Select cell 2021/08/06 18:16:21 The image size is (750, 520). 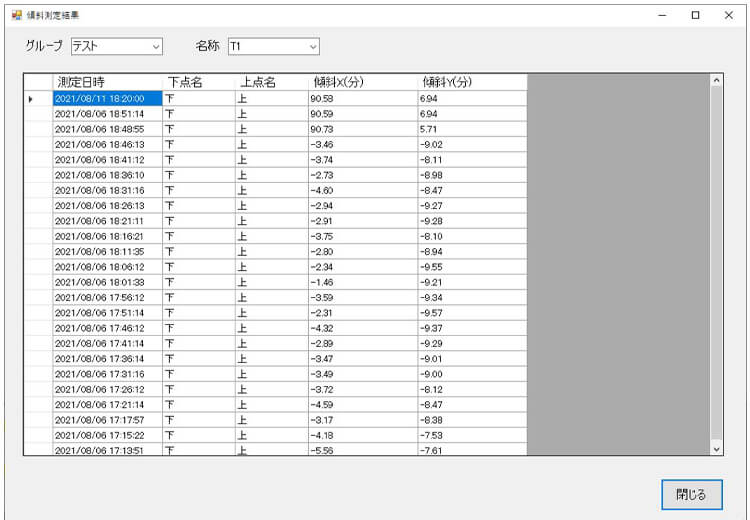108,236
